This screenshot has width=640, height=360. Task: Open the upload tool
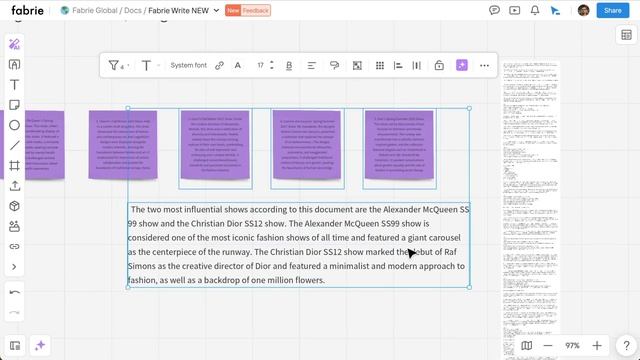pos(14,186)
